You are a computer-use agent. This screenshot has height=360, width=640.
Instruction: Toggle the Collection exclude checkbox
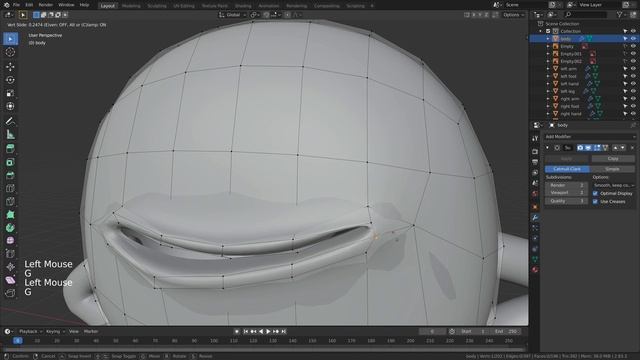point(548,31)
